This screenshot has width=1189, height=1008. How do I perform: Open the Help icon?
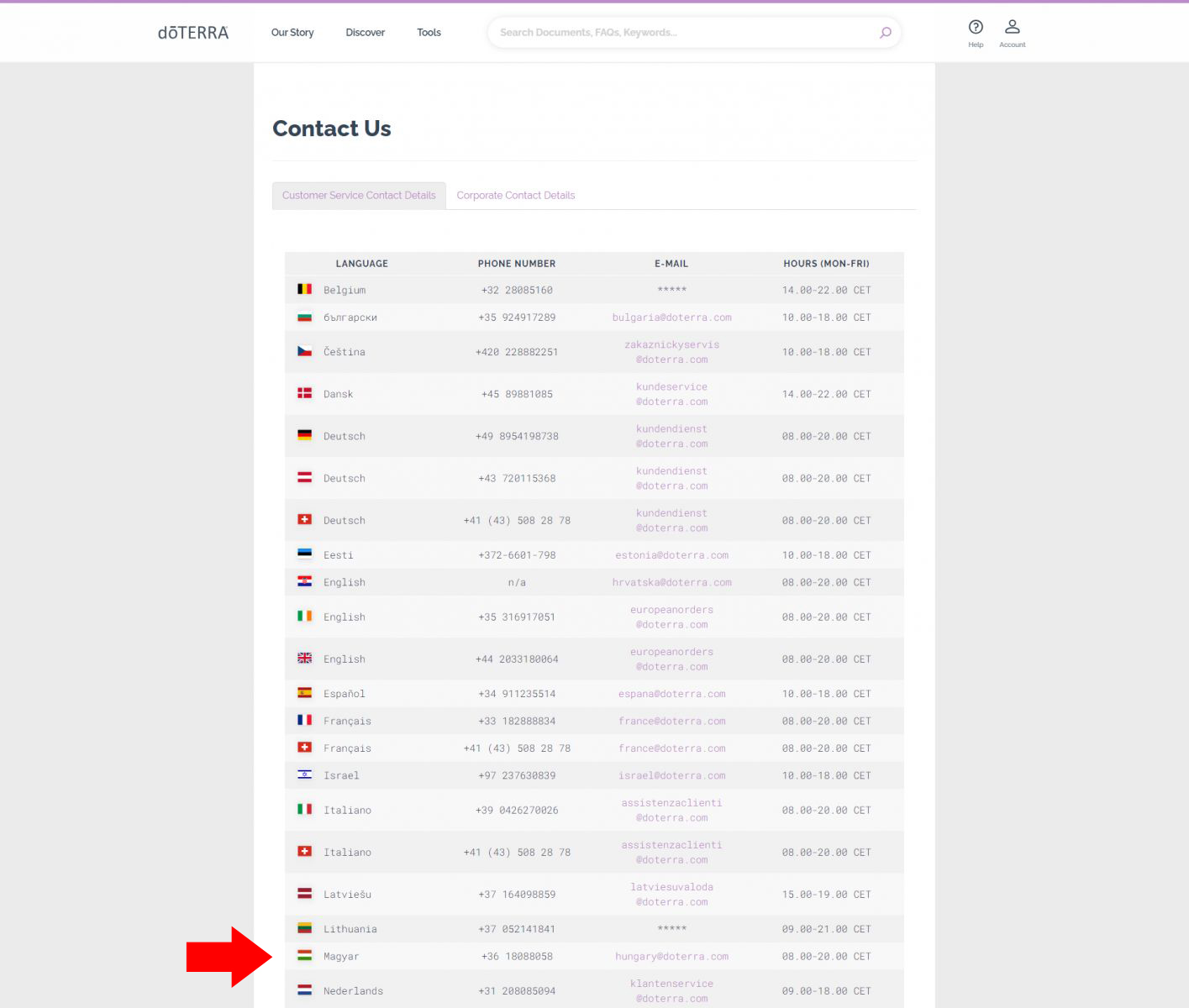pos(976,33)
